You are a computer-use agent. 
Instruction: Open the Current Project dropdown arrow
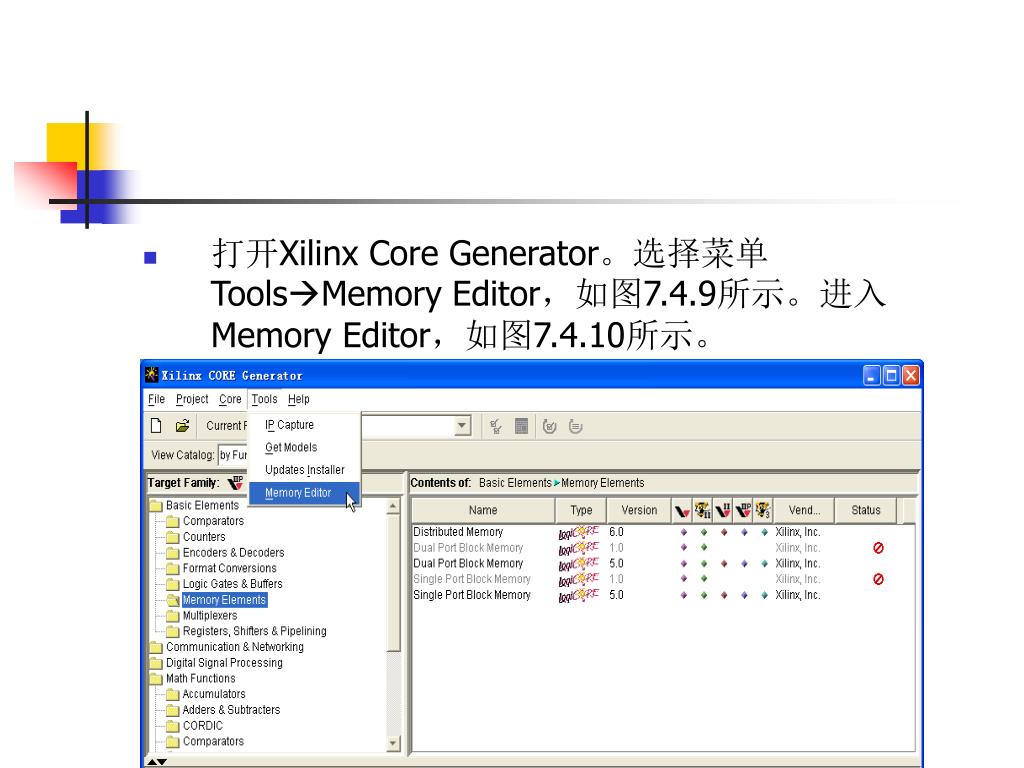click(x=462, y=426)
